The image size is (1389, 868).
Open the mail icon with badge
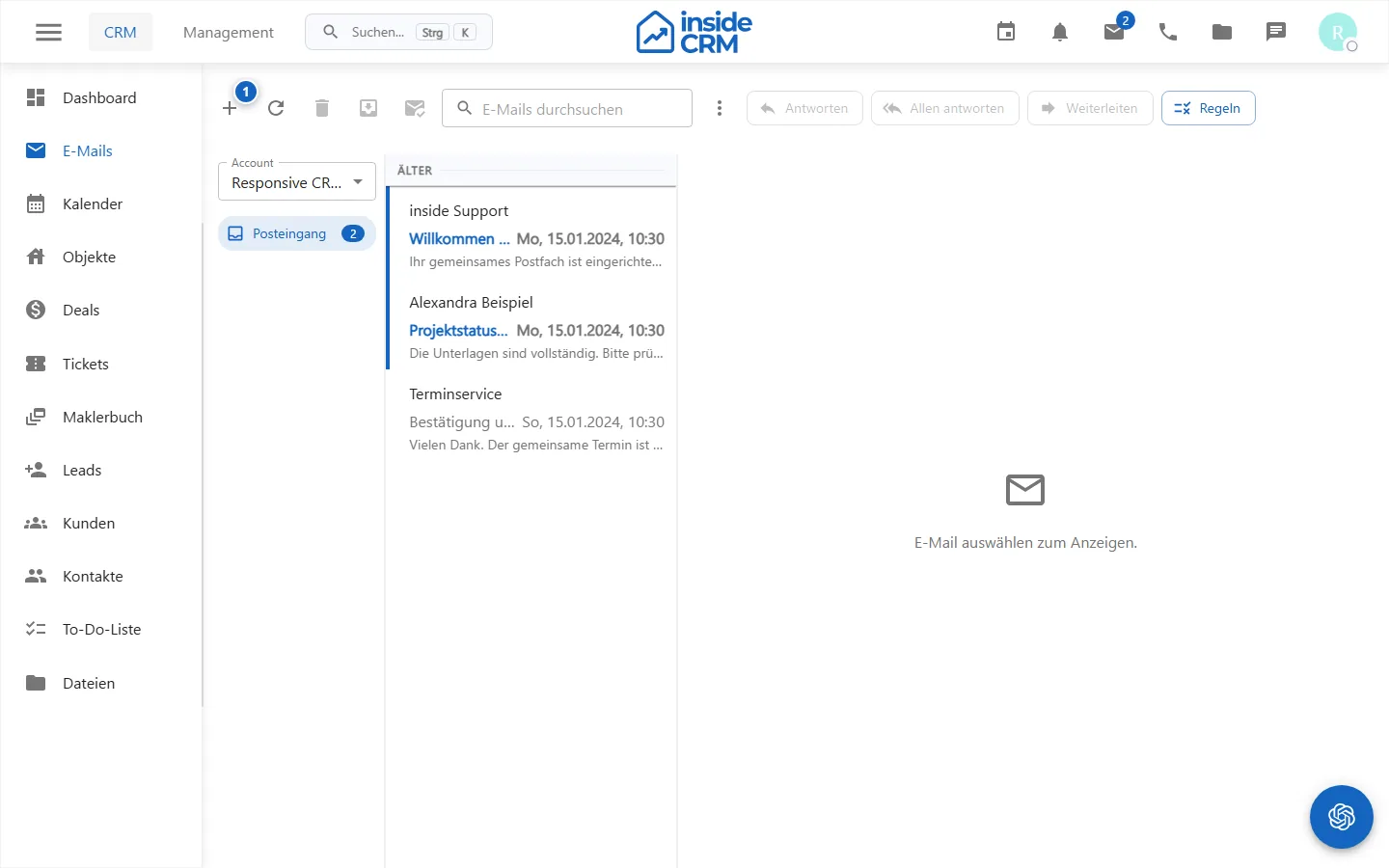coord(1114,32)
